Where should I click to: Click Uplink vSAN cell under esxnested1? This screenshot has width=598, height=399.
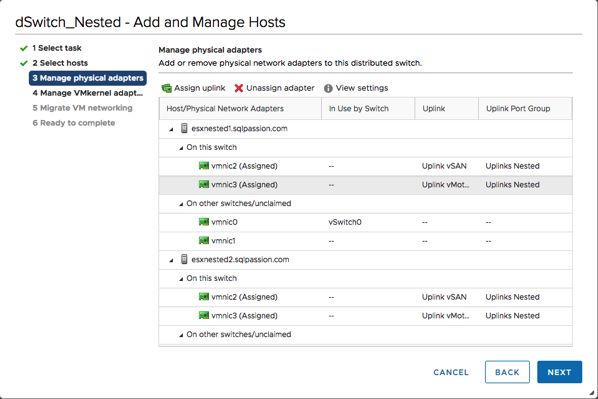(444, 166)
